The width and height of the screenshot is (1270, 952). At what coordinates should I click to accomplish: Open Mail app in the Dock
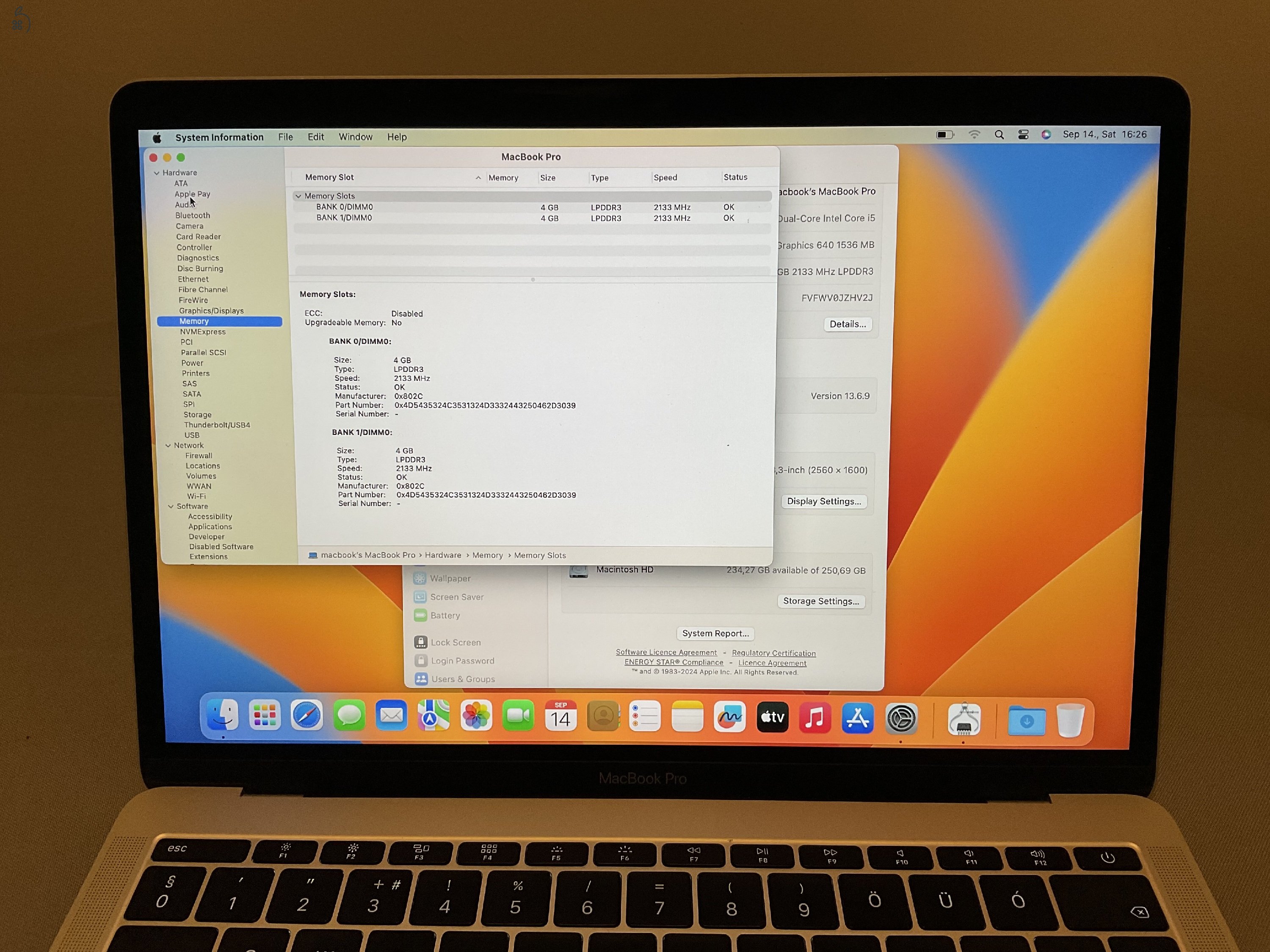coord(392,715)
